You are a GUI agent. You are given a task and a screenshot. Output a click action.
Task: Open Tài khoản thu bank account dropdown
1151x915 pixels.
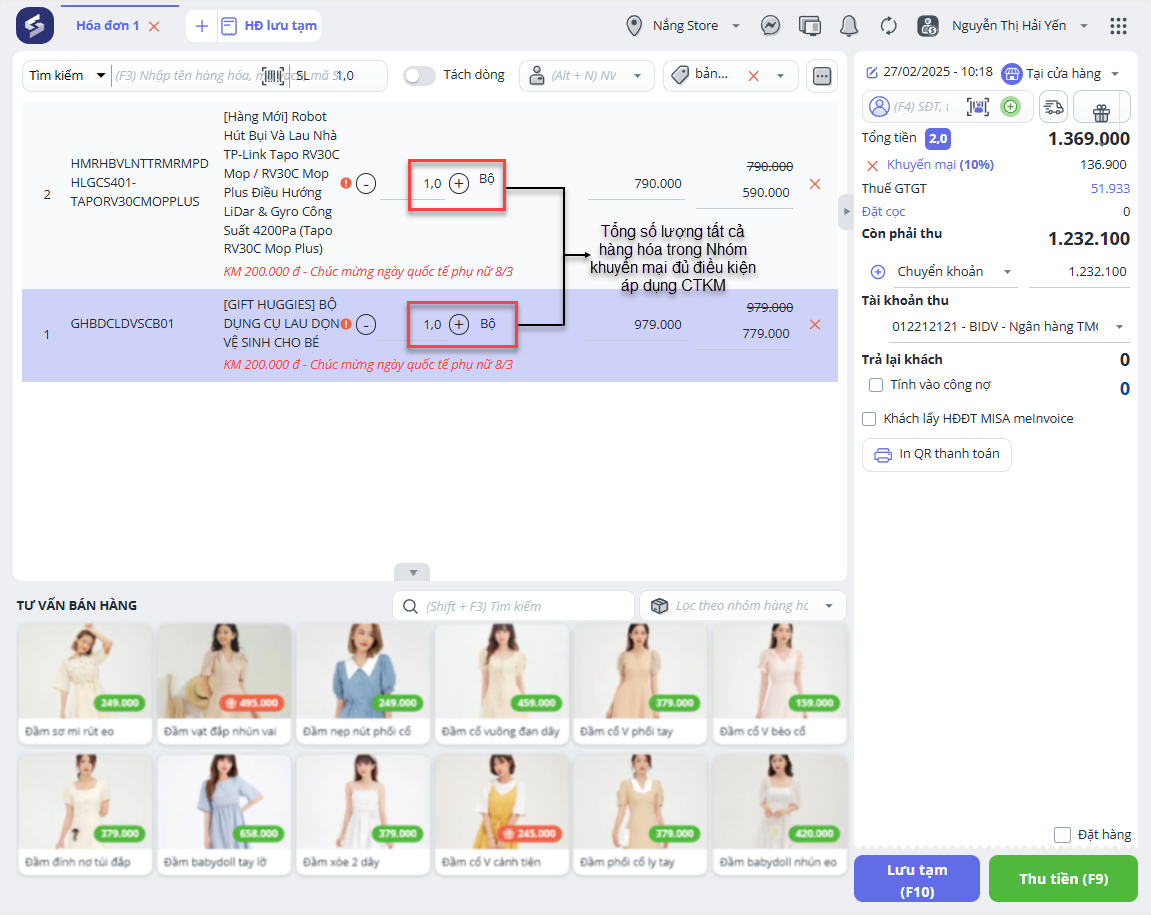(1007, 327)
